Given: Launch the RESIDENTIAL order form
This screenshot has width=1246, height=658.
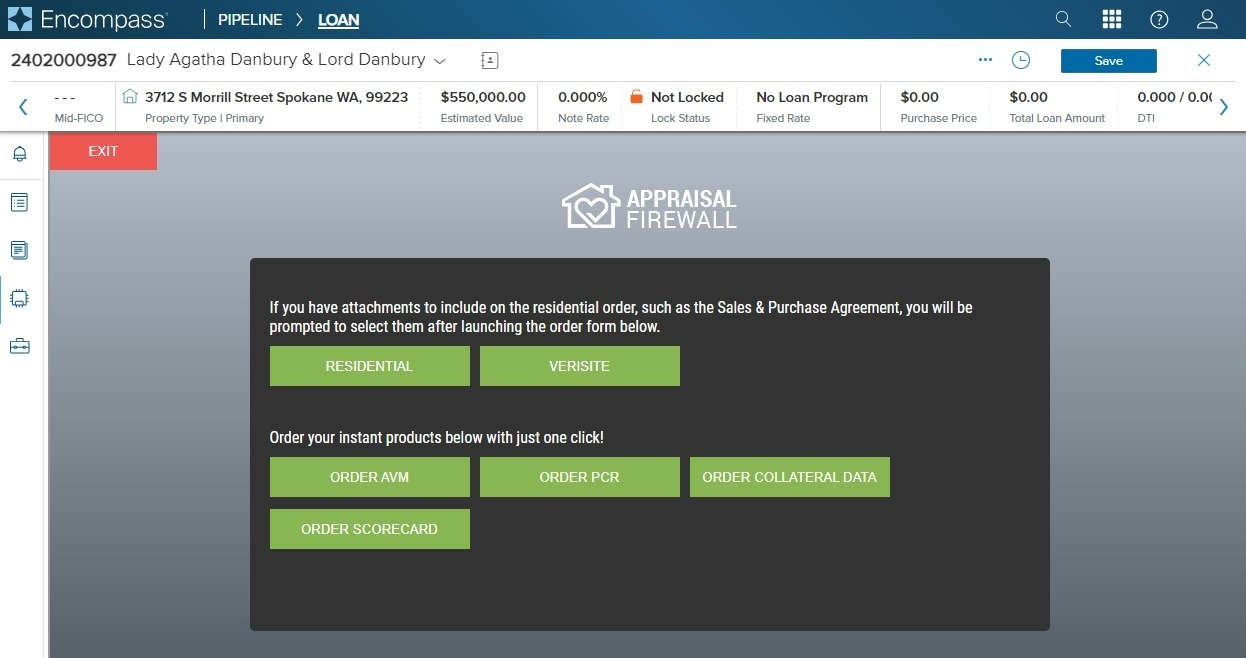Looking at the screenshot, I should point(370,366).
